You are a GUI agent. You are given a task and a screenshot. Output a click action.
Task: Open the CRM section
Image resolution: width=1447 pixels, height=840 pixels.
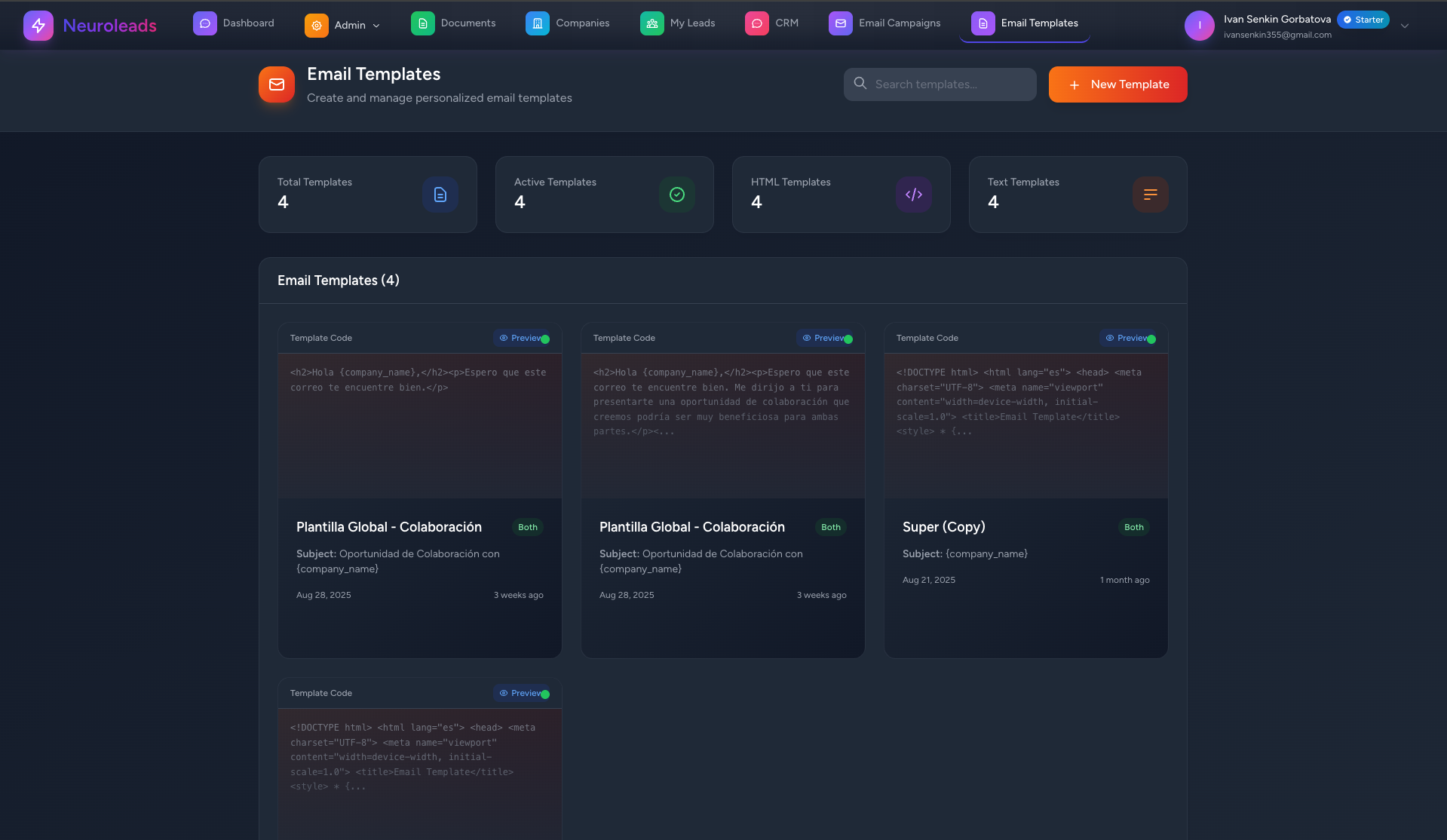pyautogui.click(x=772, y=23)
